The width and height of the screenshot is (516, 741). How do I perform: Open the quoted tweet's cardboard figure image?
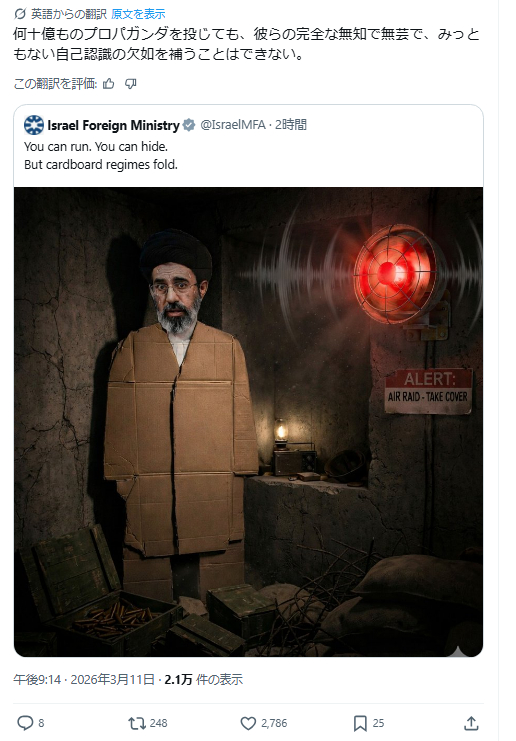pos(249,422)
